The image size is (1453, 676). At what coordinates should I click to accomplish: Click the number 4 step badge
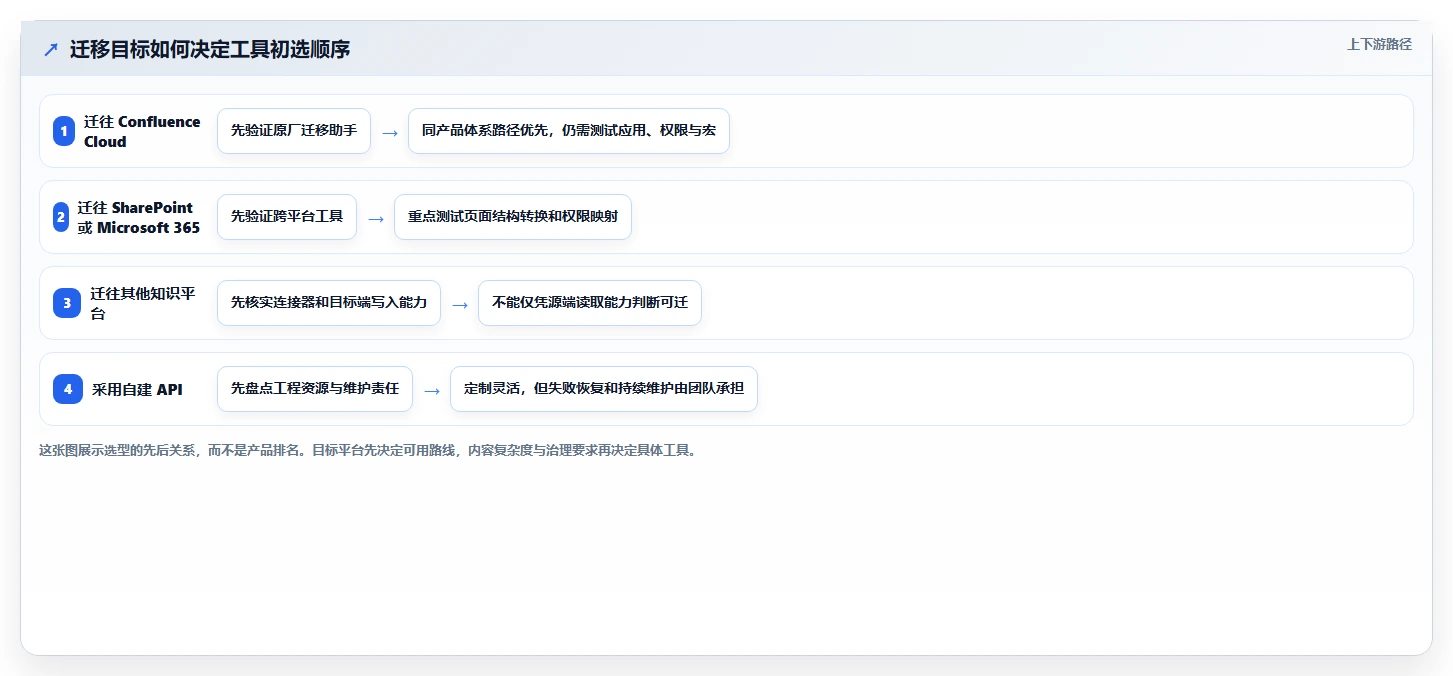pyautogui.click(x=68, y=389)
